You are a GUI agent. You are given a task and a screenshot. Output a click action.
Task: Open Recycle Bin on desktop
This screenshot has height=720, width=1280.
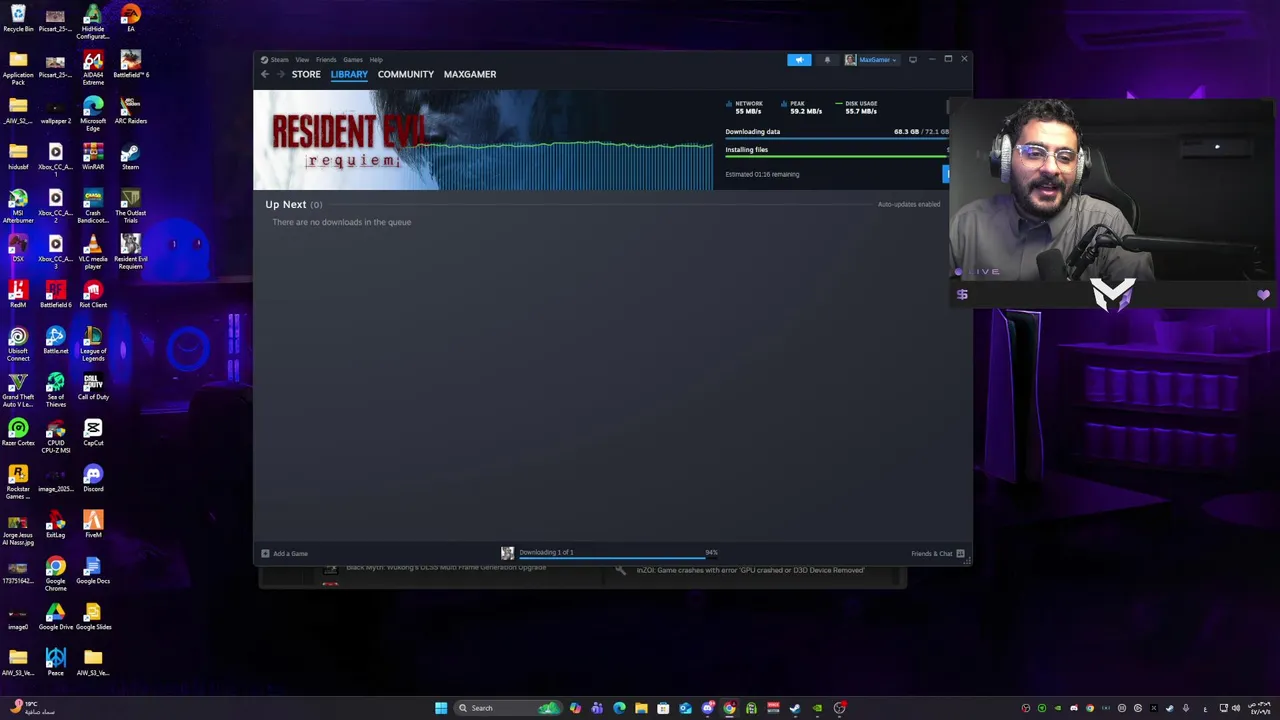18,19
